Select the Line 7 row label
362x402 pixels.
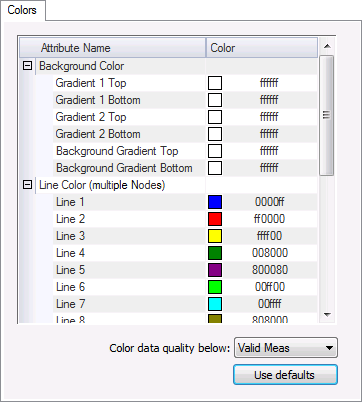click(x=70, y=304)
